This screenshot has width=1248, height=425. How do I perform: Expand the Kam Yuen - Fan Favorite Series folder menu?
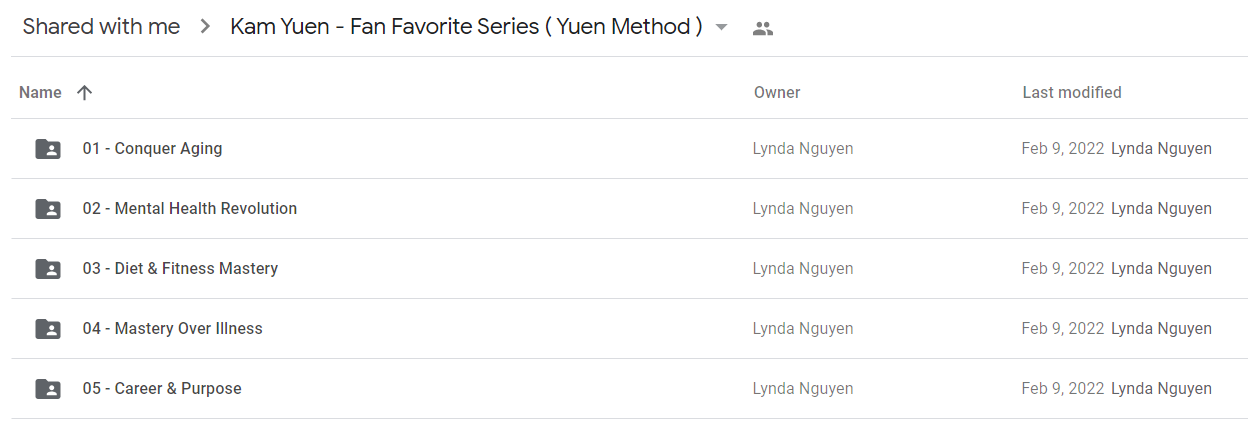point(466,27)
